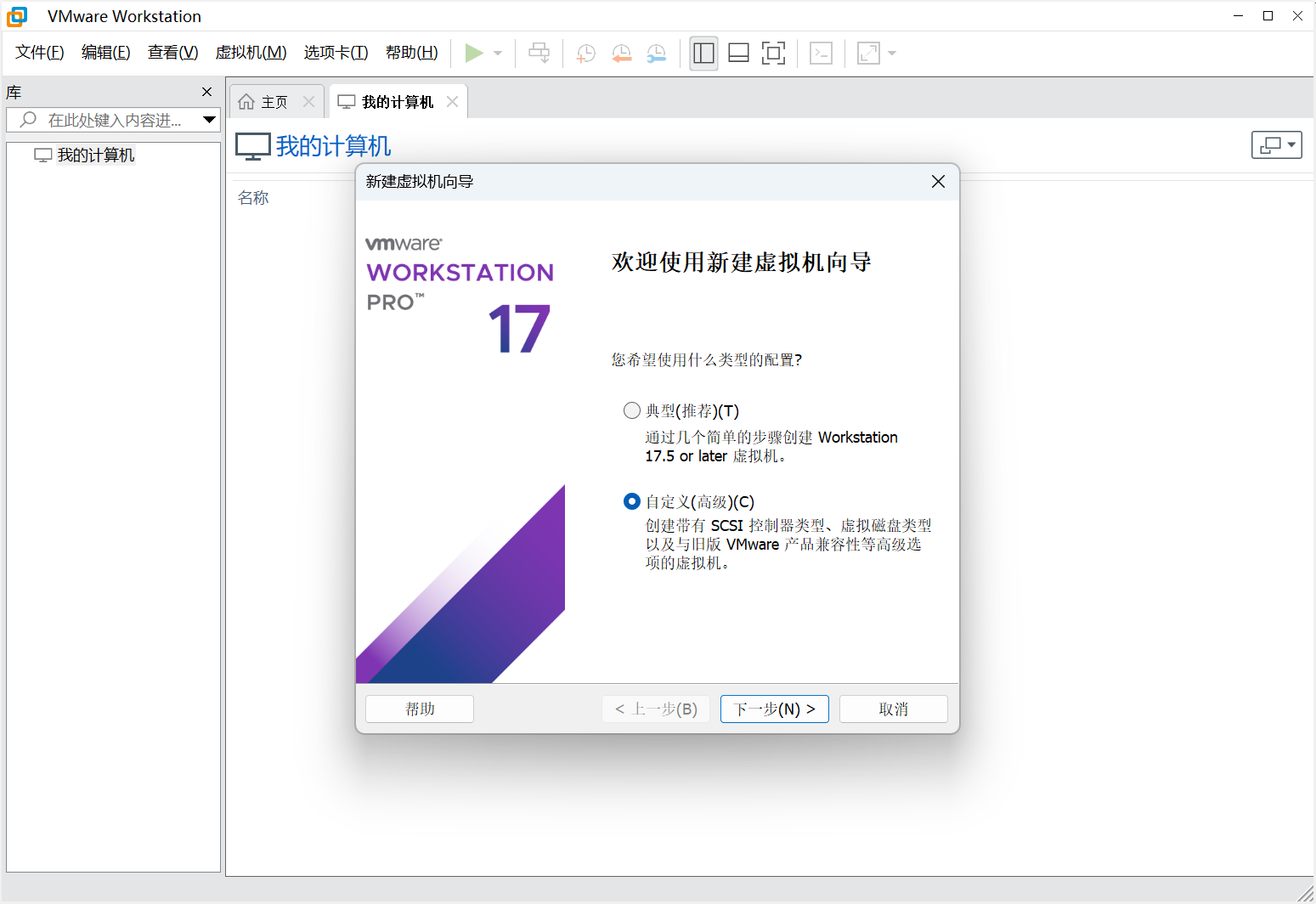Open the 帮助(H) menu
This screenshot has width=1316, height=904.
point(412,53)
